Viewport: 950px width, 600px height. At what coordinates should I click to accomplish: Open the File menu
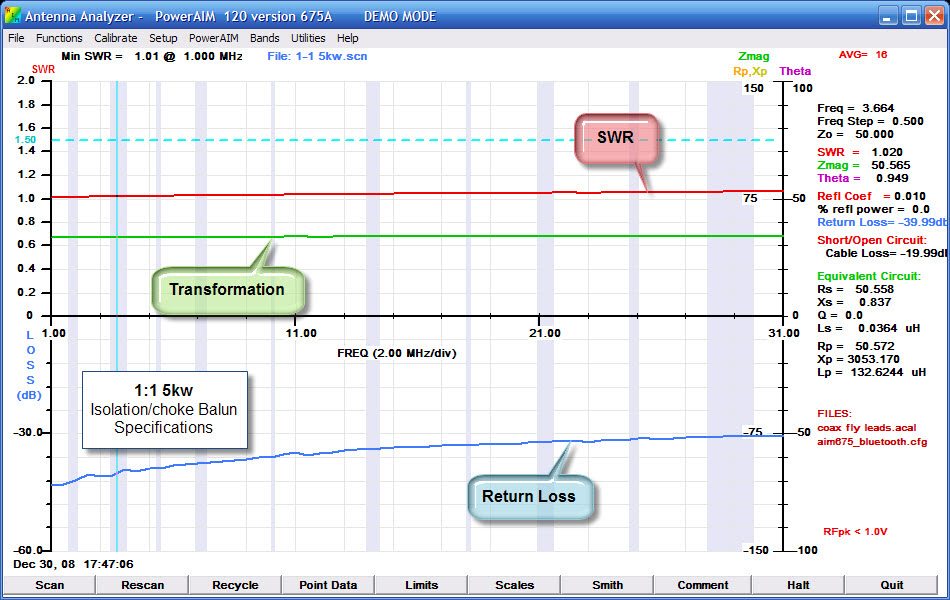pos(16,38)
